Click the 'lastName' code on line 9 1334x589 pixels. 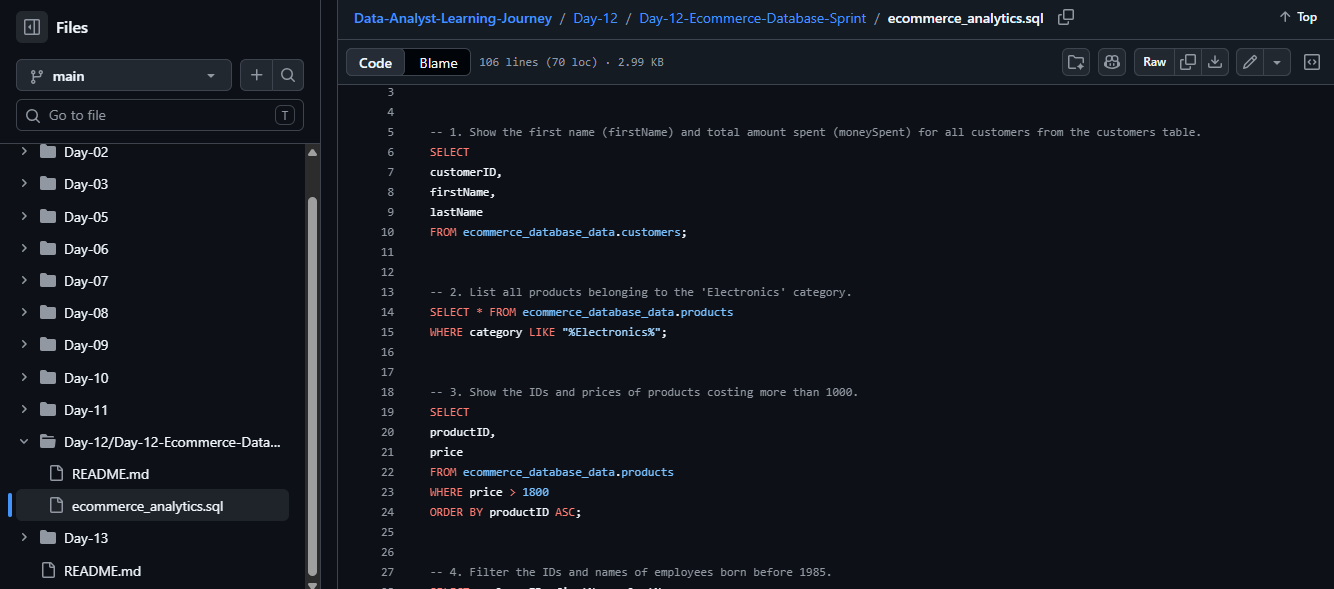click(456, 212)
